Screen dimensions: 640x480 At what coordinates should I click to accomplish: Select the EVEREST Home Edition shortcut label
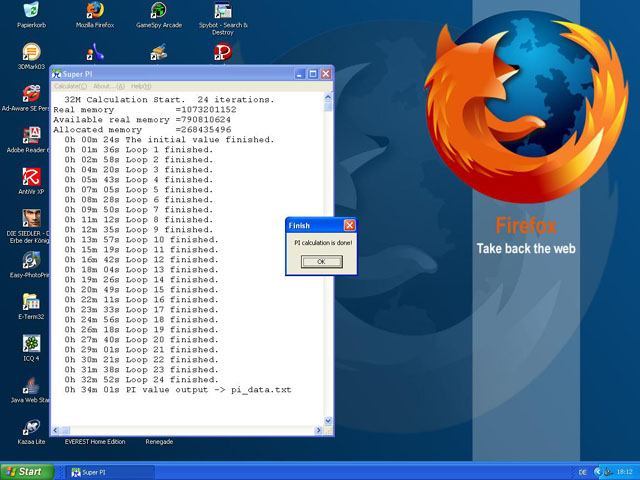point(95,442)
